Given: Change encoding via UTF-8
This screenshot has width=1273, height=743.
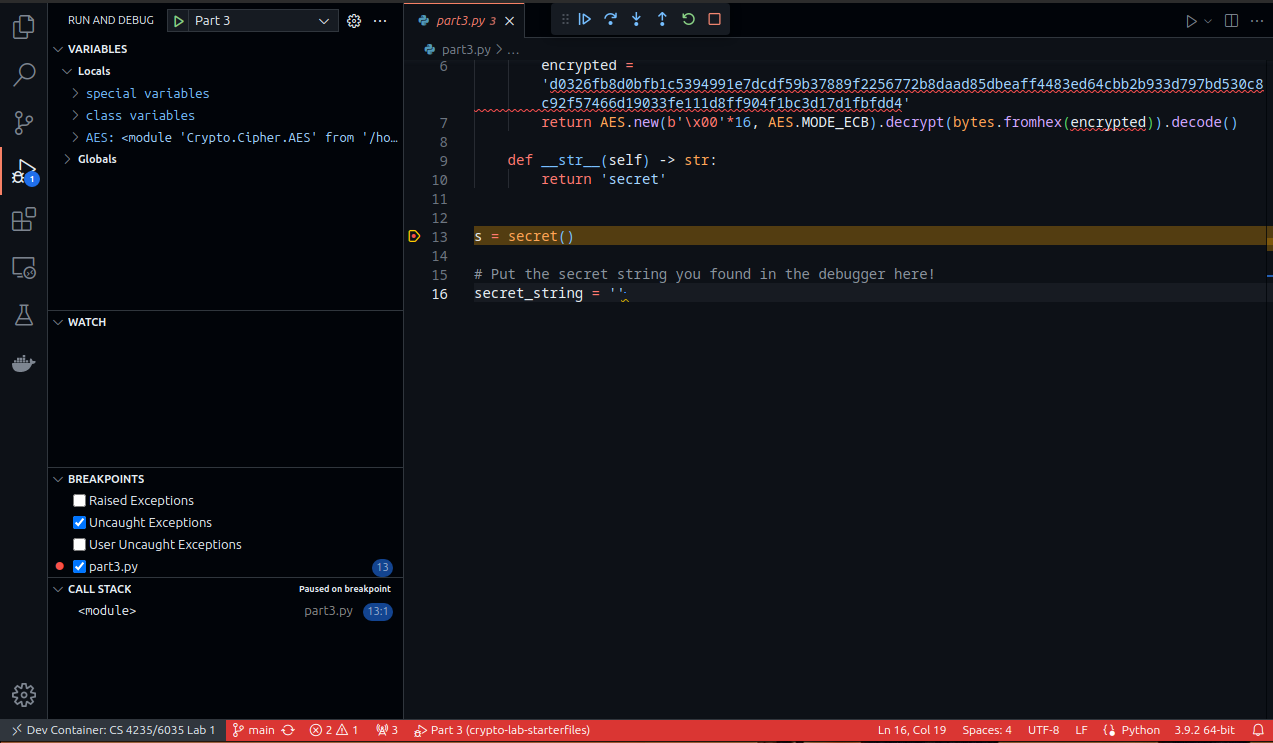Looking at the screenshot, I should pos(1043,730).
